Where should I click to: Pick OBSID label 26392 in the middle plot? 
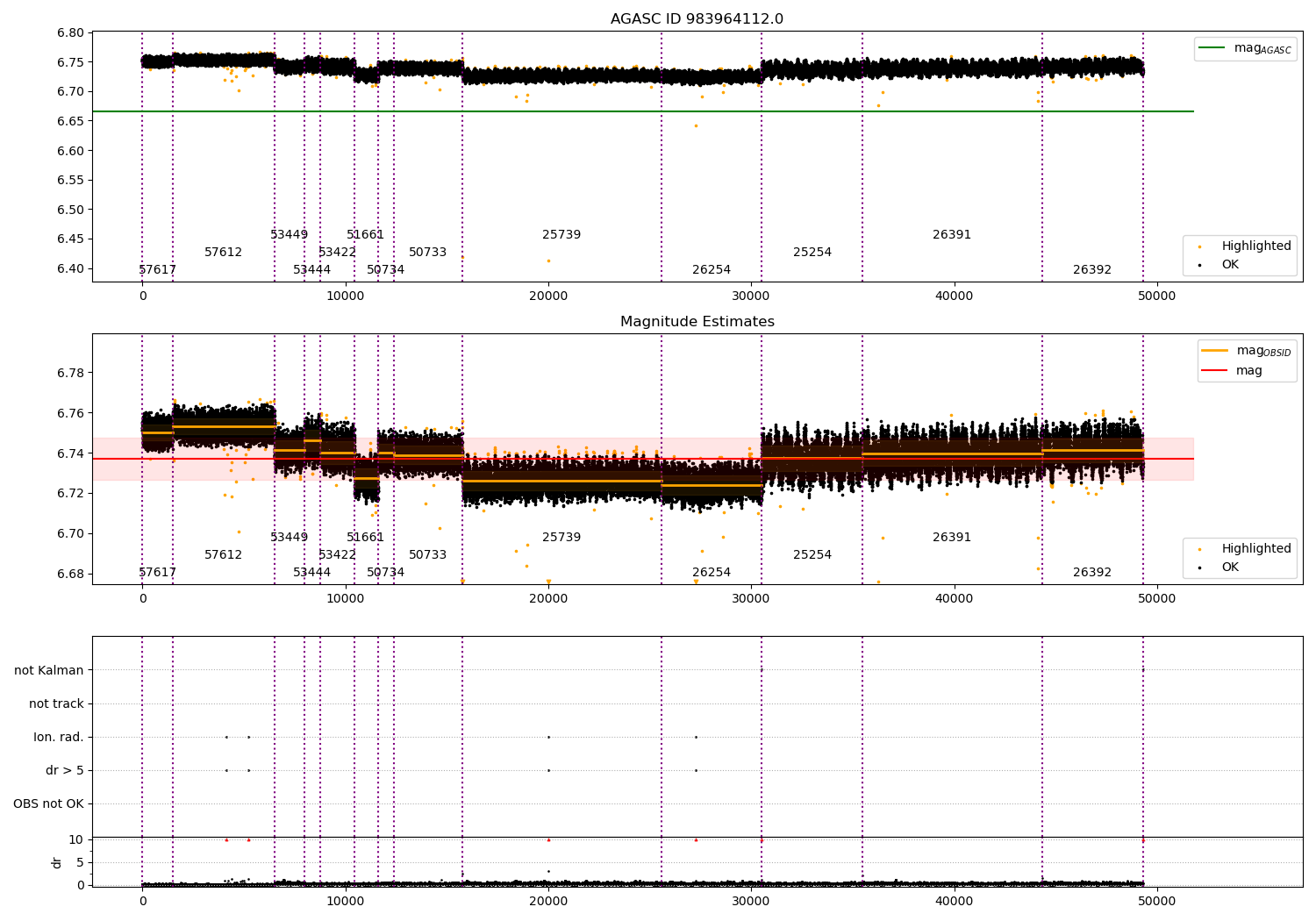coord(1092,573)
